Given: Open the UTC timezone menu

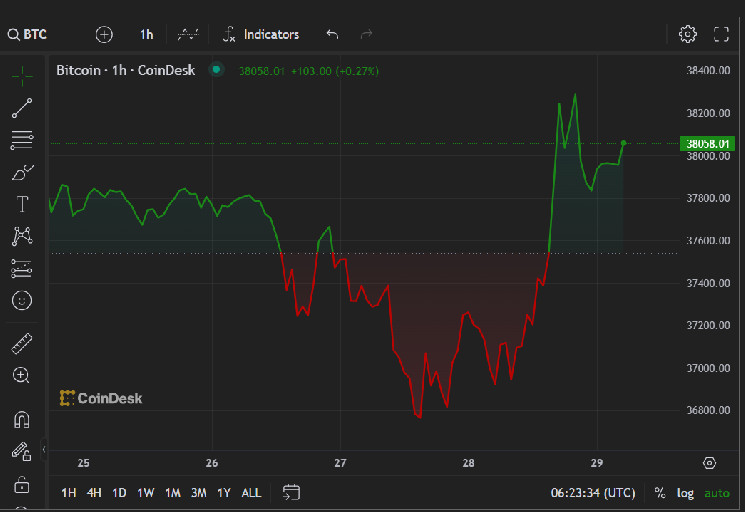Looking at the screenshot, I should [x=592, y=492].
